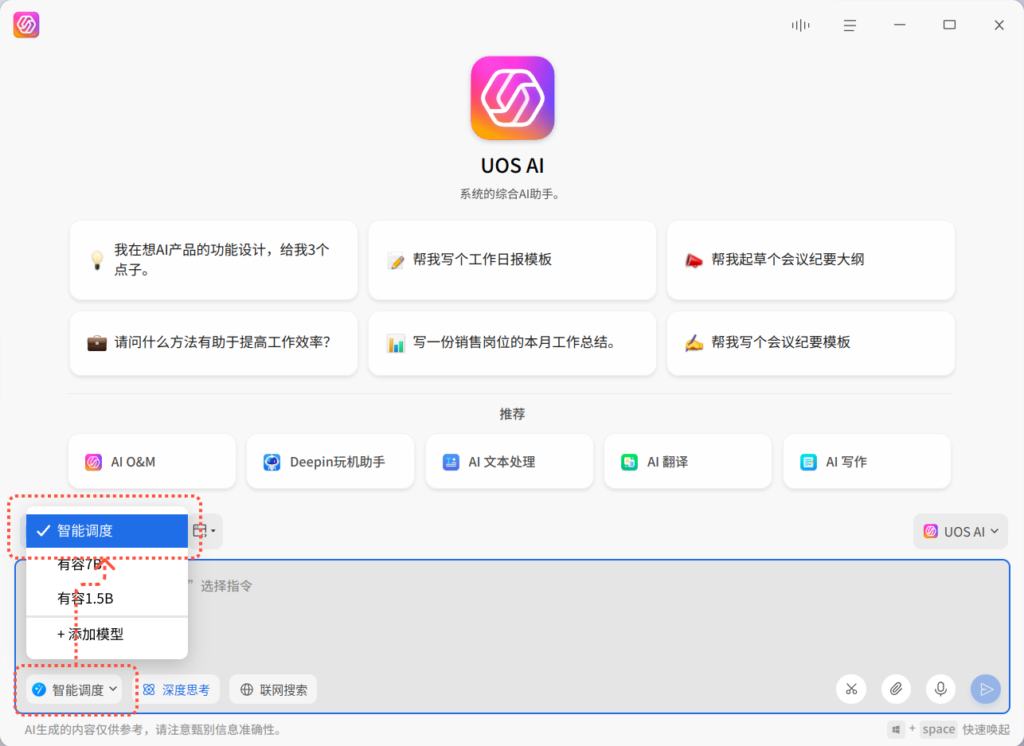Open the AI 翻译 assistant card
1024x746 pixels.
point(687,462)
